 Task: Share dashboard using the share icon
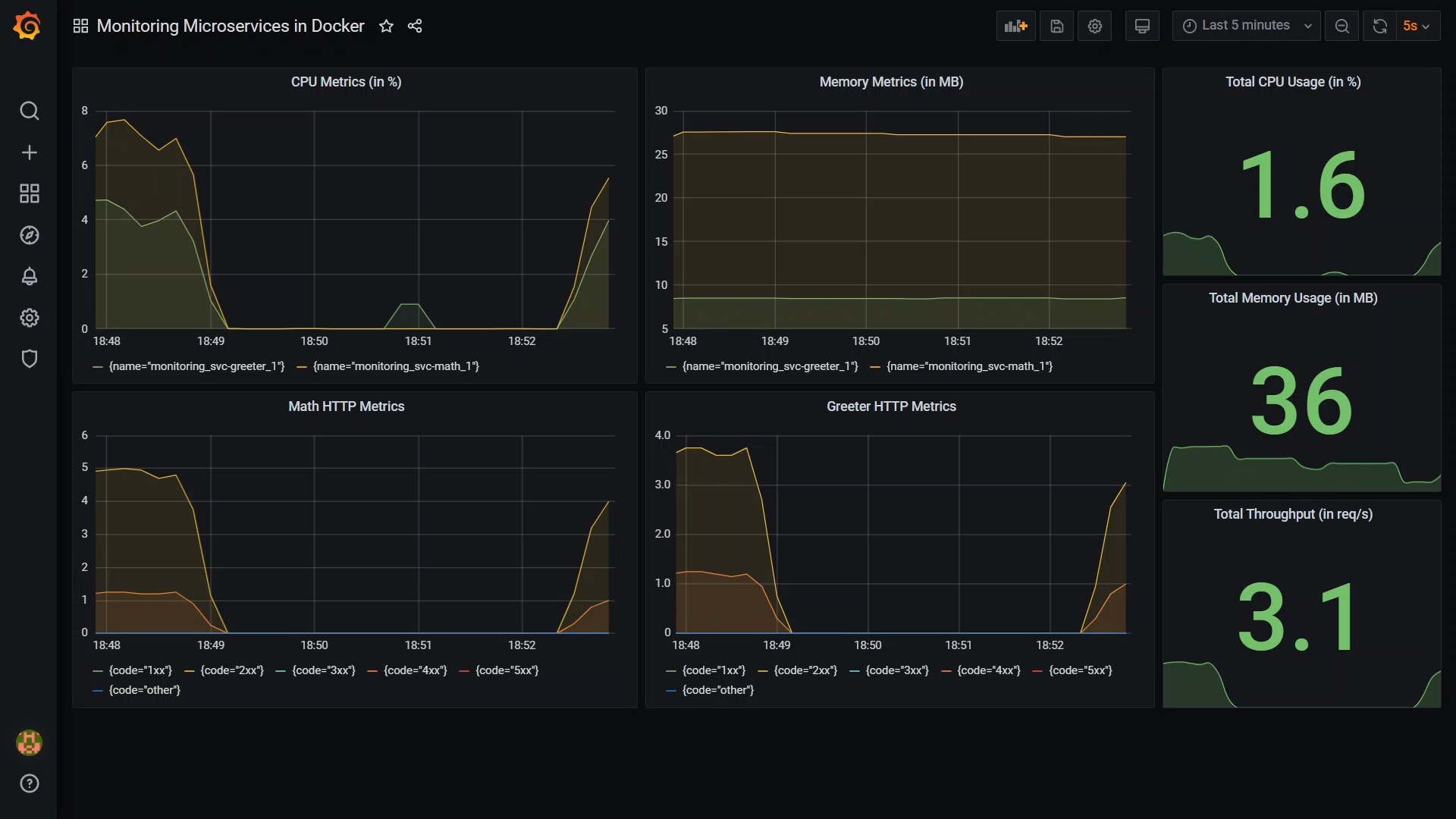click(414, 26)
